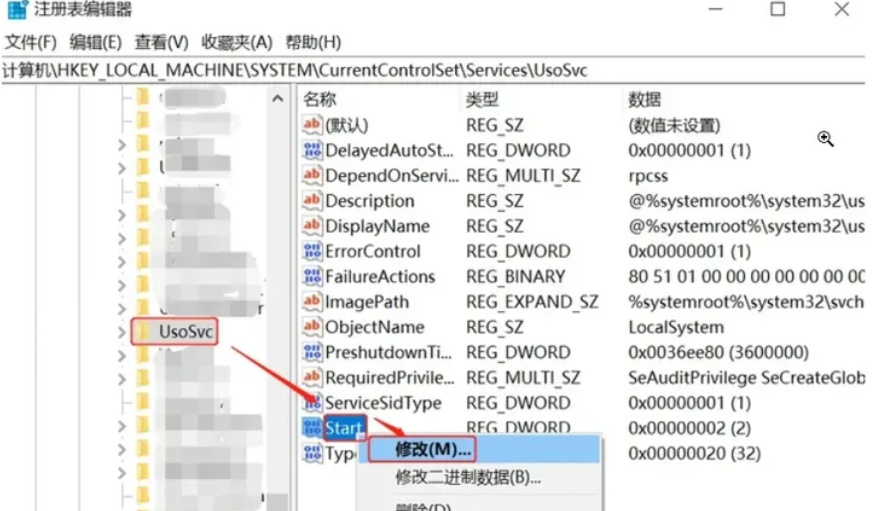Click the PreshutdownTi... DWORD icon
Screen dimensions: 878x511
pos(312,352)
